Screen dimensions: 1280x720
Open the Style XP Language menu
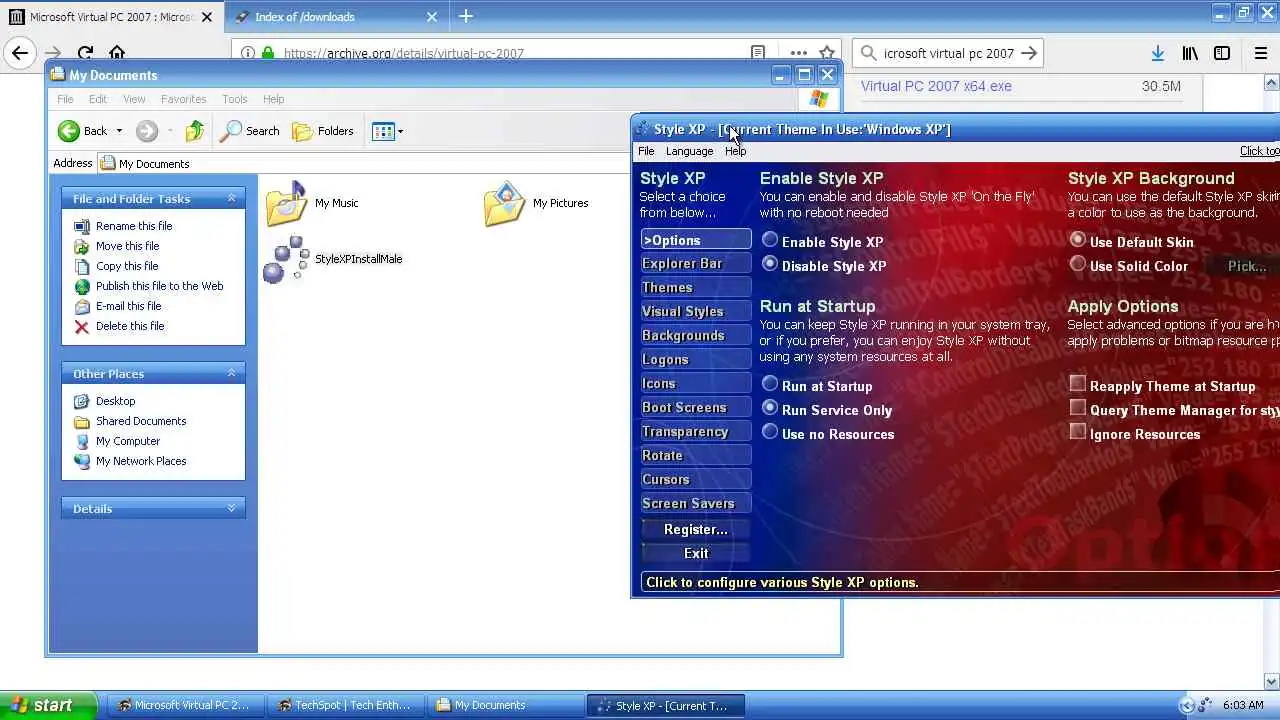[690, 151]
